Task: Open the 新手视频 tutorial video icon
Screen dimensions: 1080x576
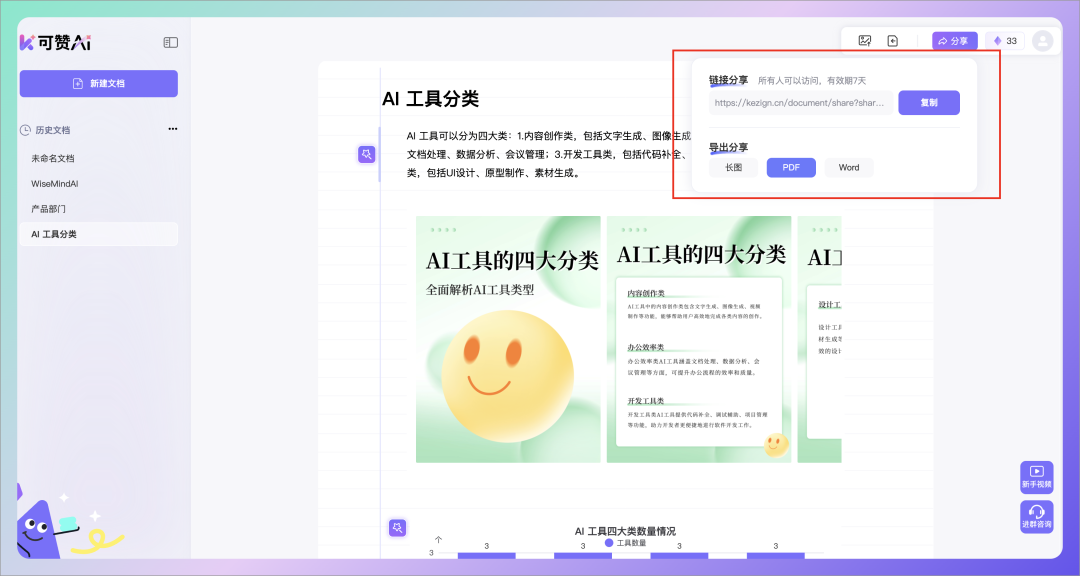Action: click(x=1036, y=476)
